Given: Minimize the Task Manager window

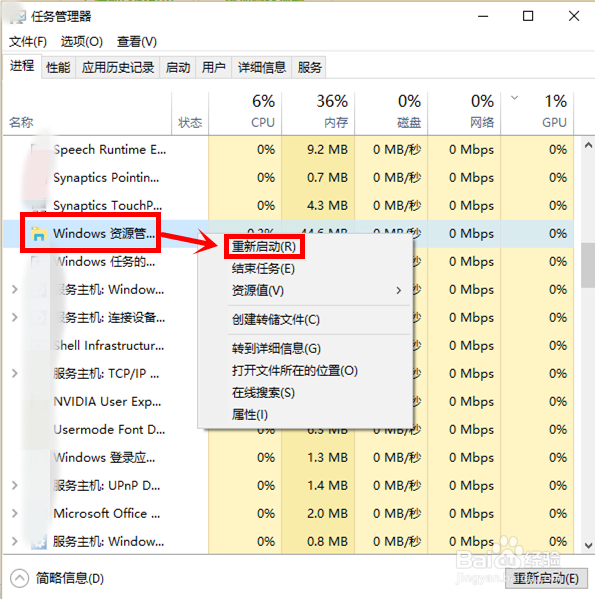Looking at the screenshot, I should [x=483, y=16].
